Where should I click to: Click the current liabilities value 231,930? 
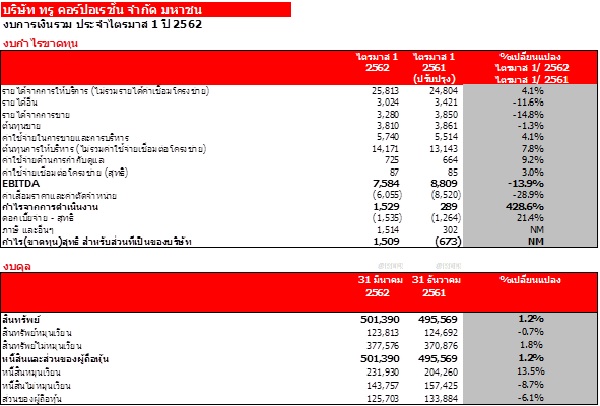[x=383, y=372]
